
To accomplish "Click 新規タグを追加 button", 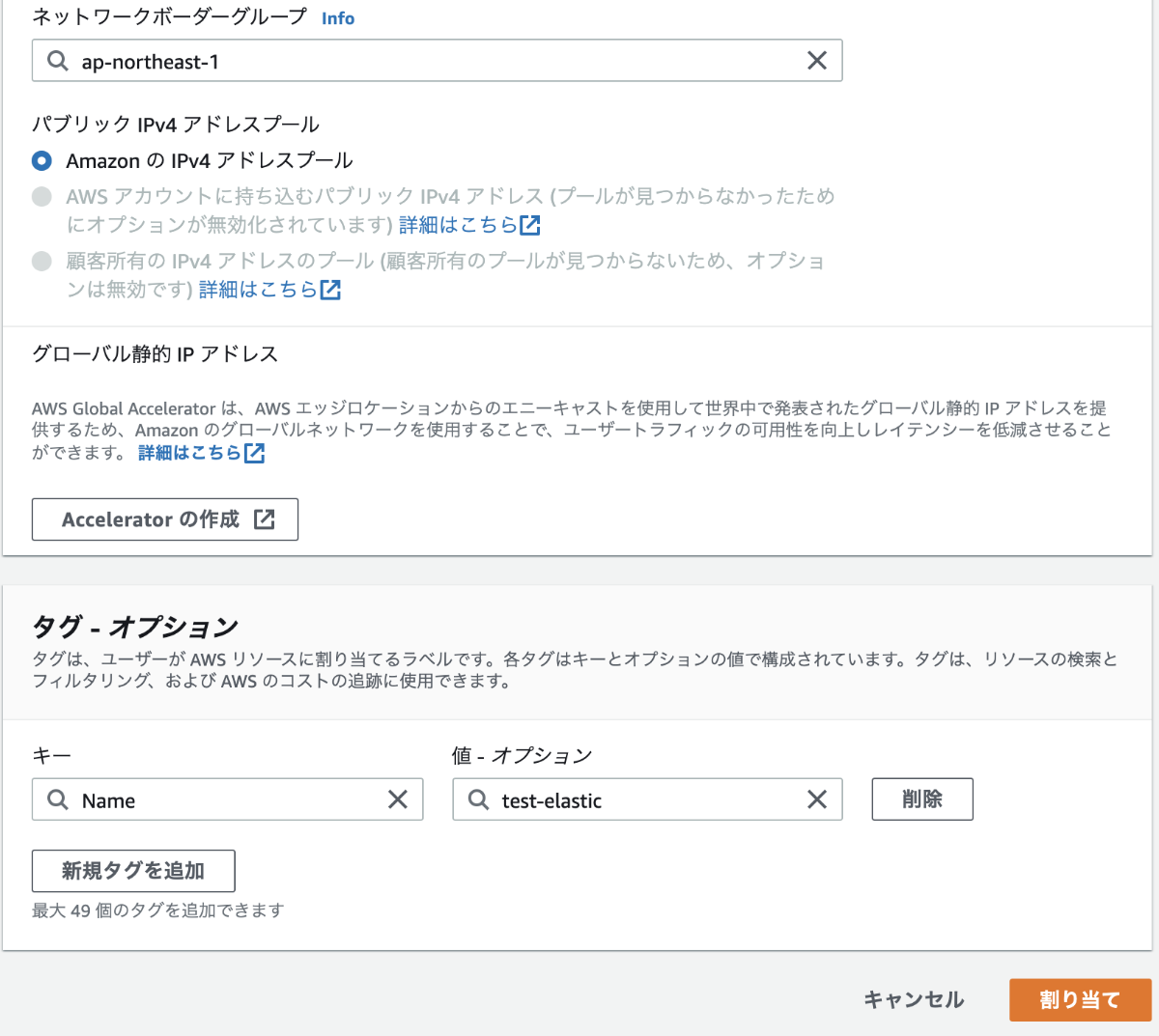I will [133, 871].
